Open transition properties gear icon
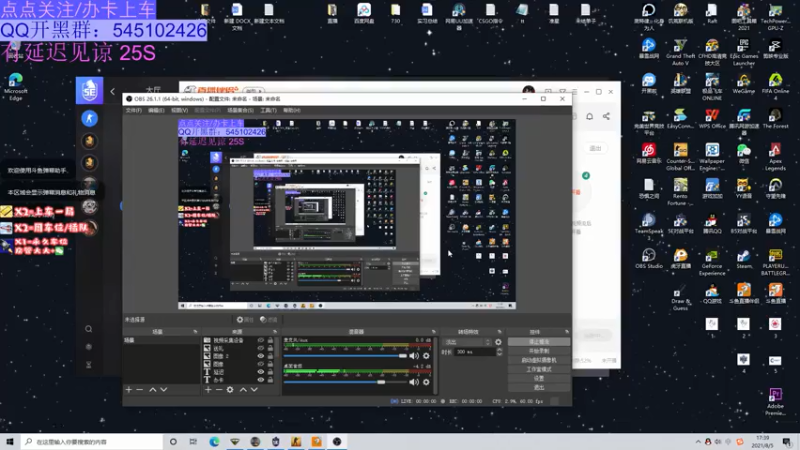The image size is (800, 450). (x=498, y=342)
